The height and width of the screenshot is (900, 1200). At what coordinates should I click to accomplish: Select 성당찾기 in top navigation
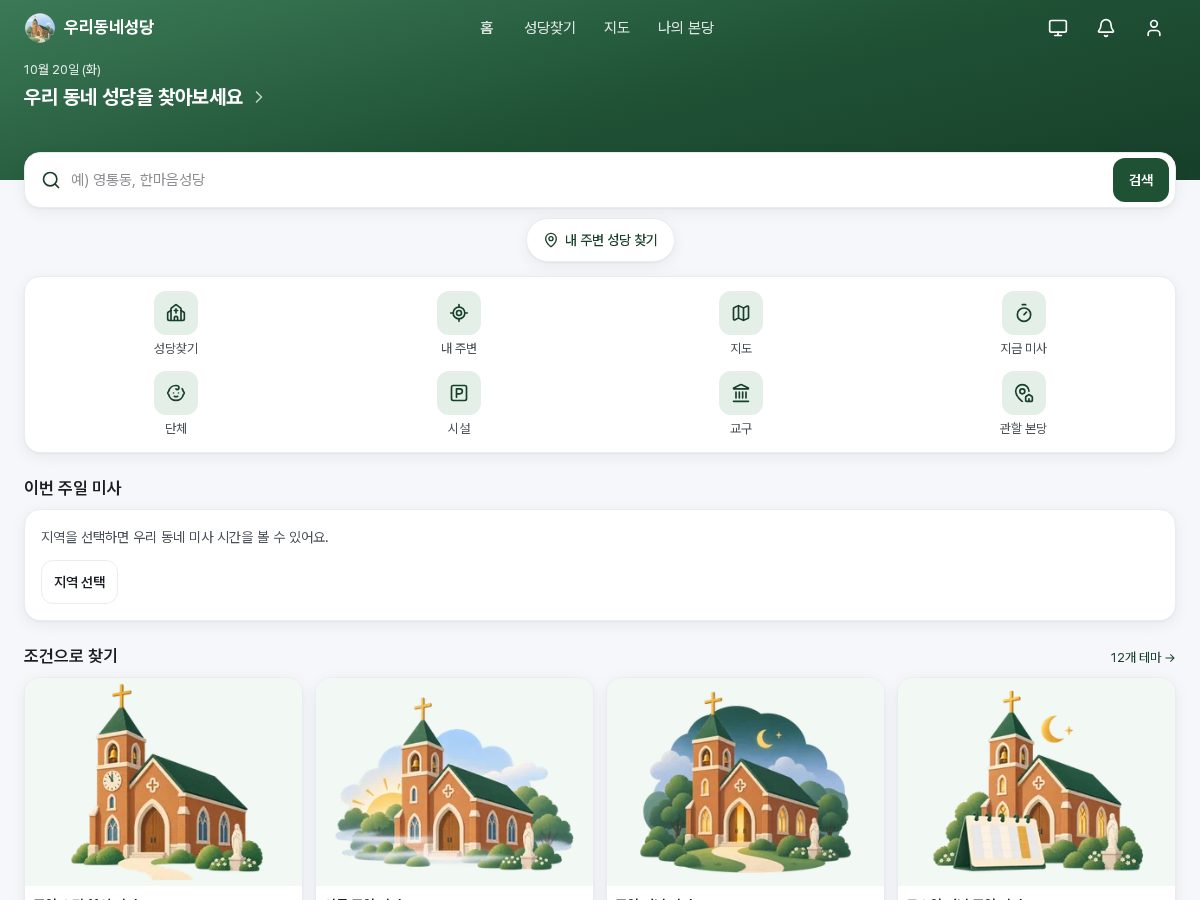(x=550, y=28)
